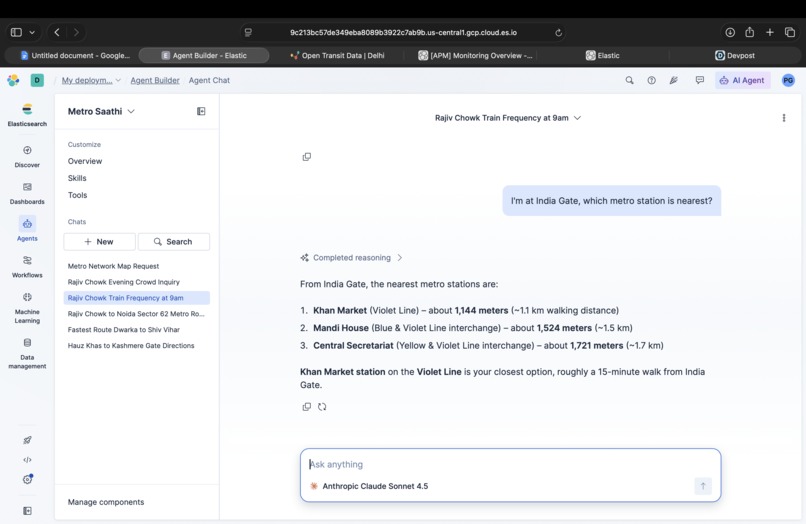806x524 pixels.
Task: Open Data management in the sidebar
Action: point(27,353)
